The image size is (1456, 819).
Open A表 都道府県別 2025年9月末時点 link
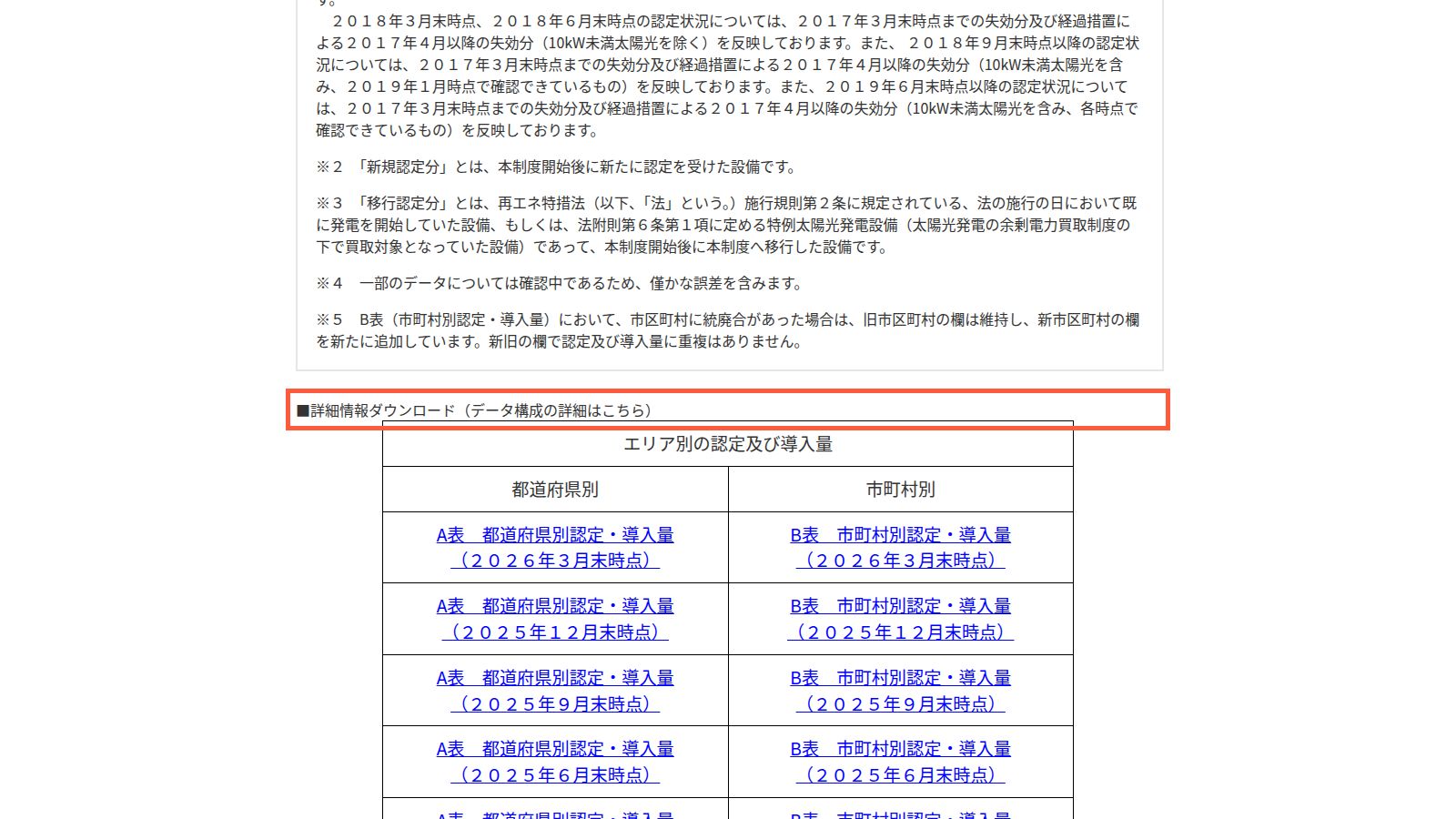point(555,691)
